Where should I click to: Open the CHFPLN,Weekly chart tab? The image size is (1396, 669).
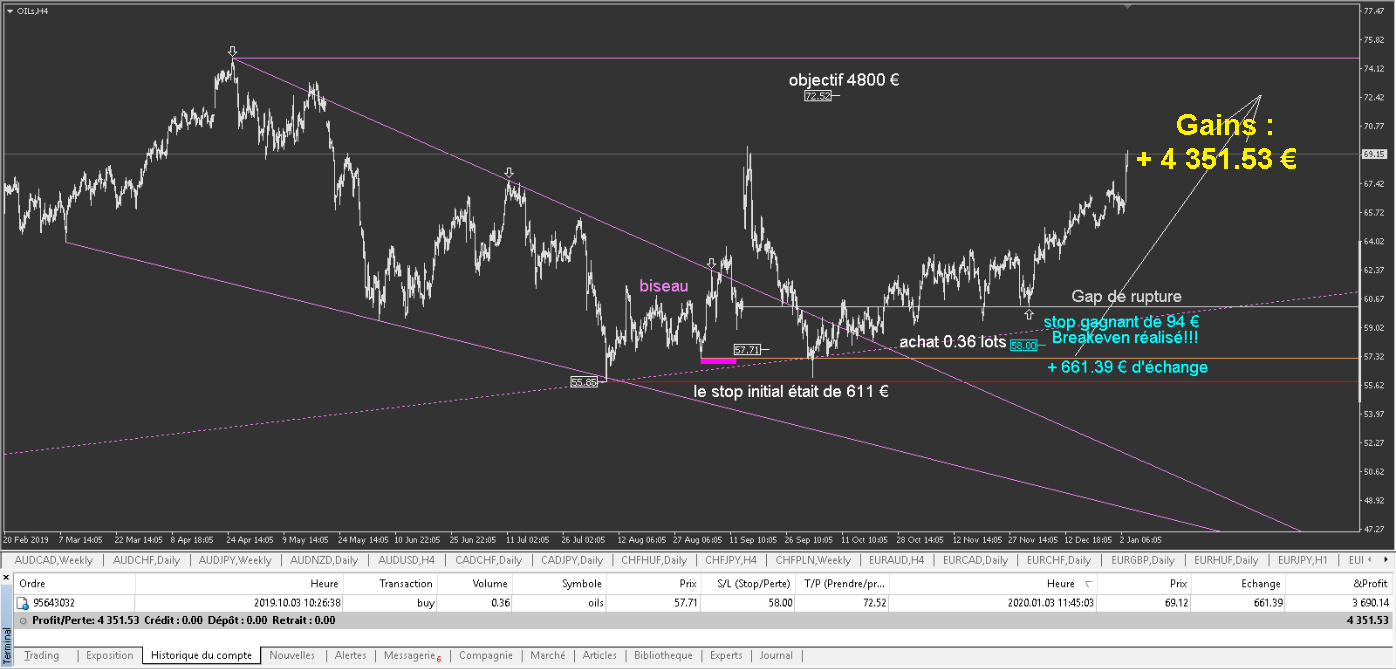(x=813, y=560)
